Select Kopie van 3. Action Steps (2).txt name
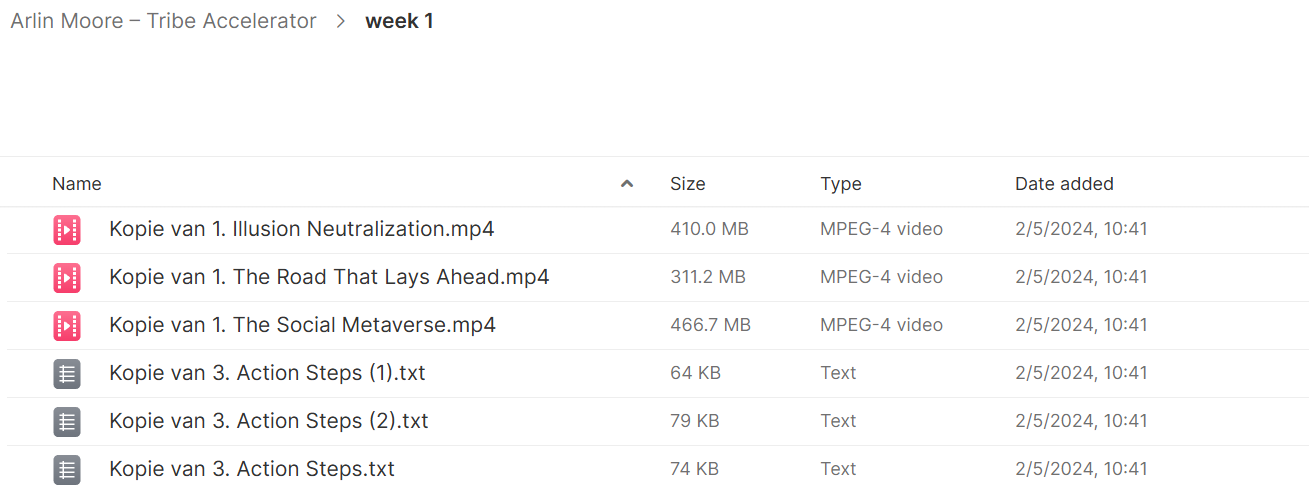Screen dimensions: 1309x490 [x=269, y=421]
